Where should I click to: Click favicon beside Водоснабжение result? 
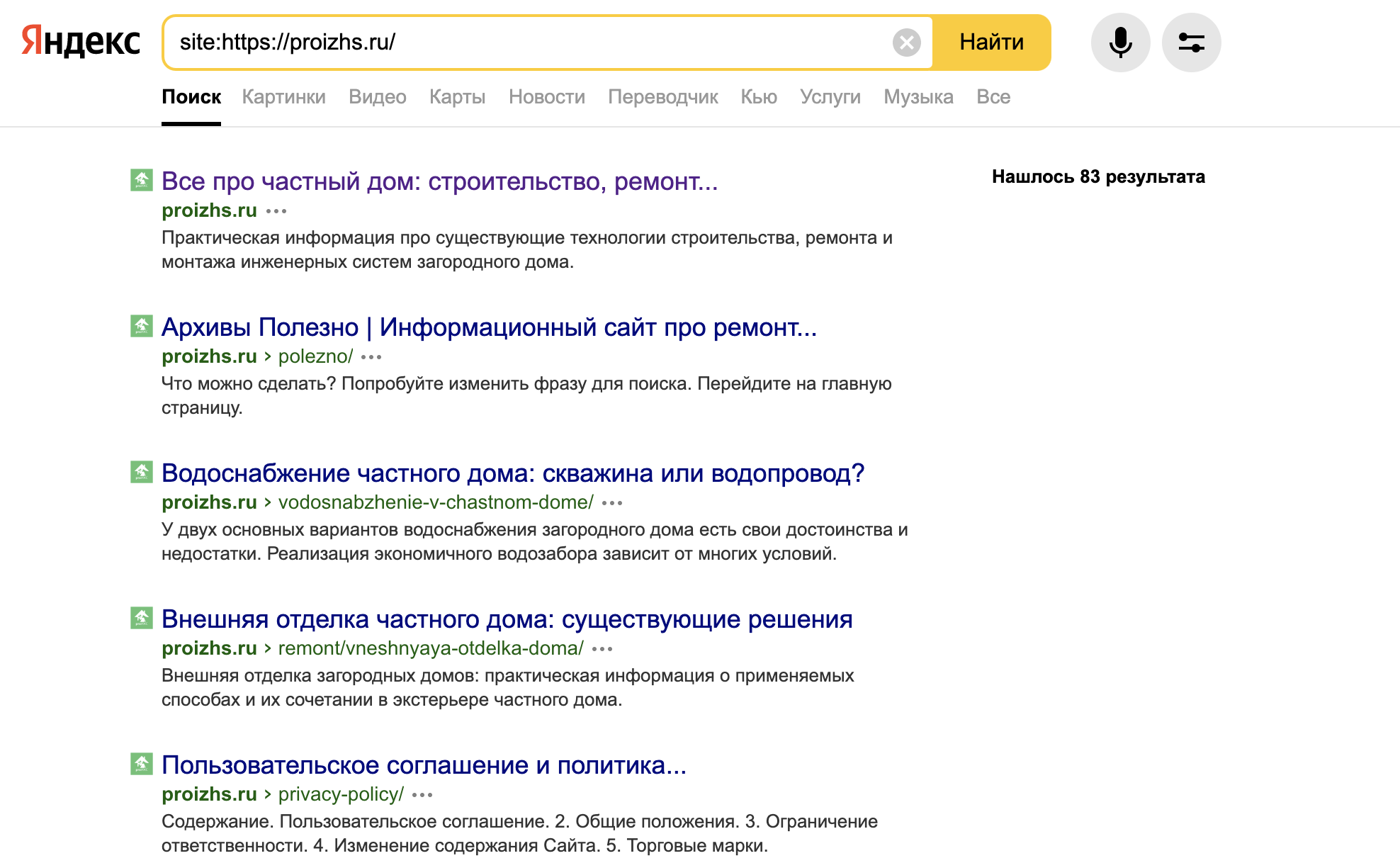tap(142, 472)
